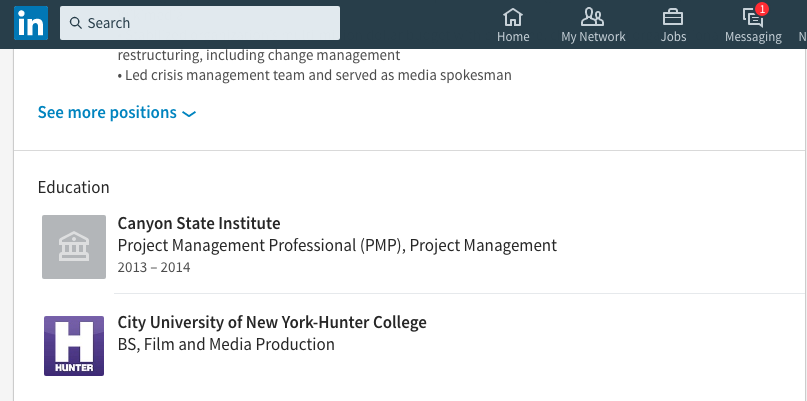Click the Canyon State Institute placeholder school icon
The width and height of the screenshot is (807, 401).
click(74, 246)
